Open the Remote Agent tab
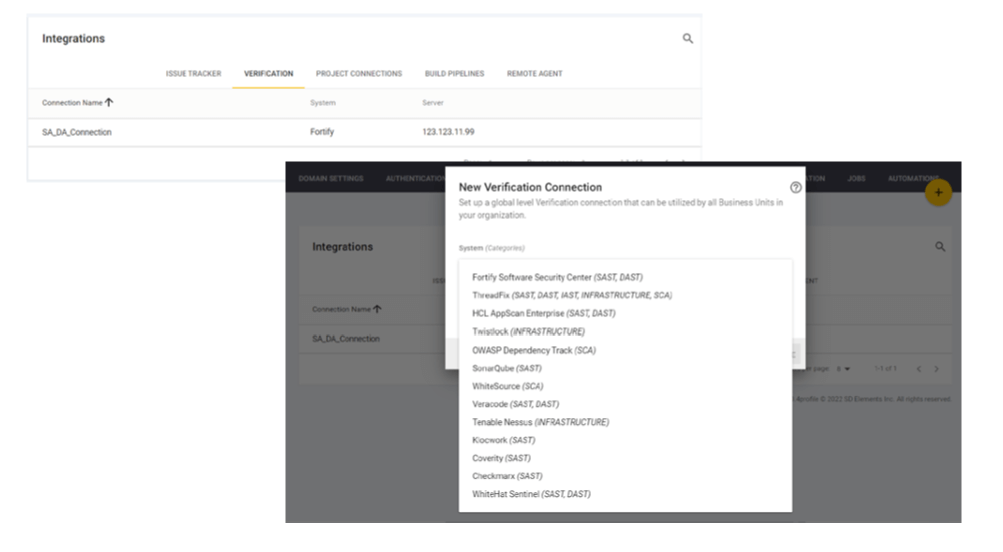The image size is (1003, 552). [x=535, y=74]
